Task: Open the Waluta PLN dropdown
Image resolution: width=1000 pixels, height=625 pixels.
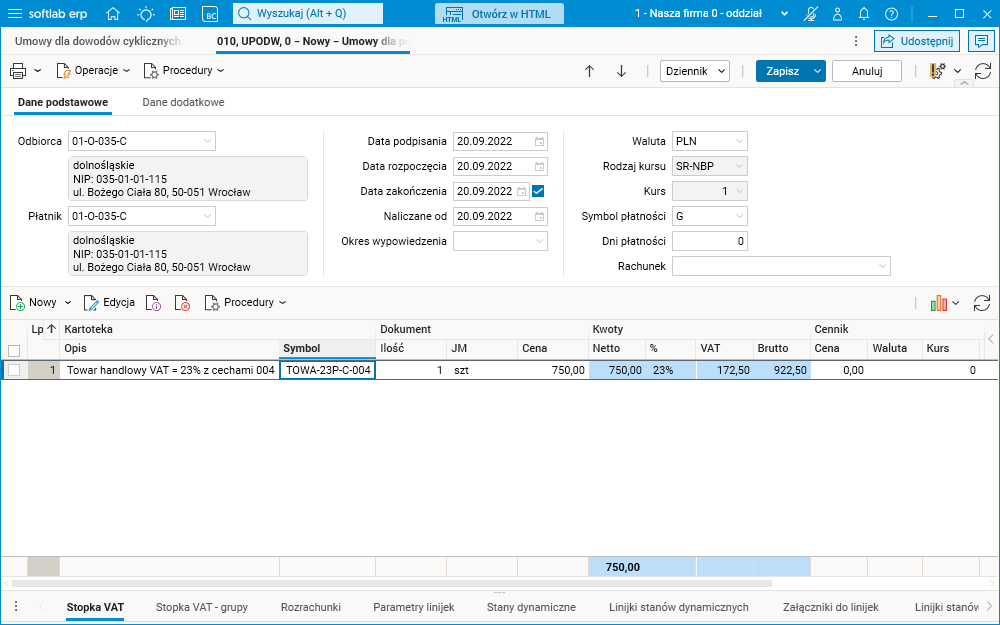Action: [x=739, y=141]
